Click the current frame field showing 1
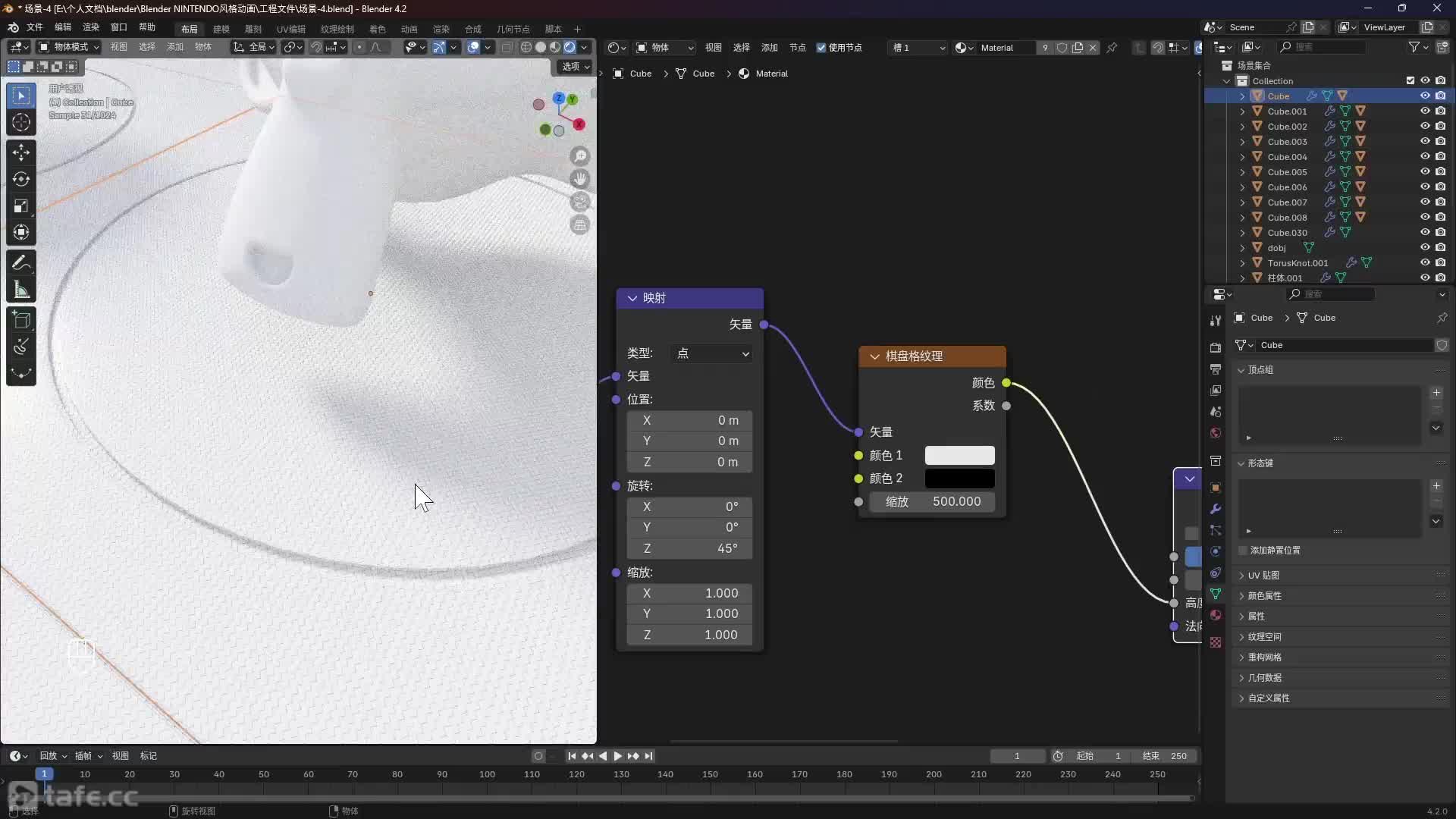This screenshot has width=1456, height=819. [1017, 756]
